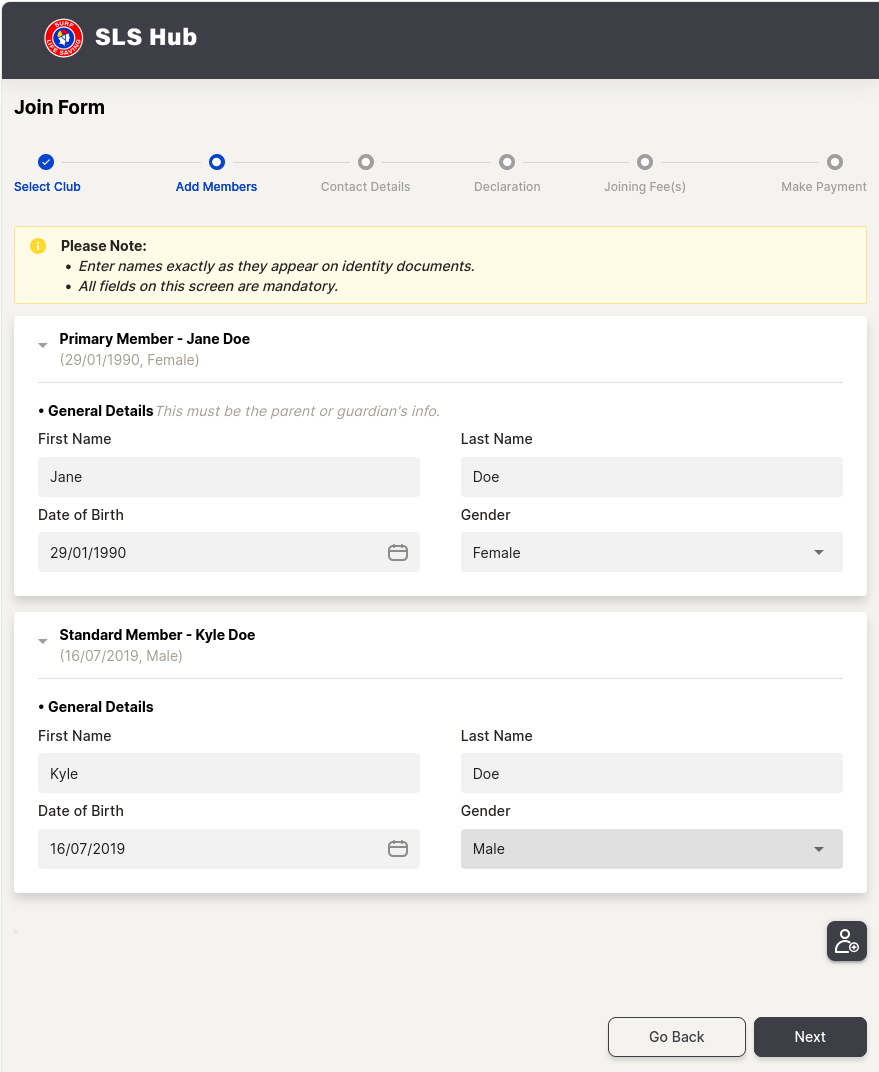Click the Primary Member - Jane Doe heading
The height and width of the screenshot is (1072, 879).
[154, 339]
